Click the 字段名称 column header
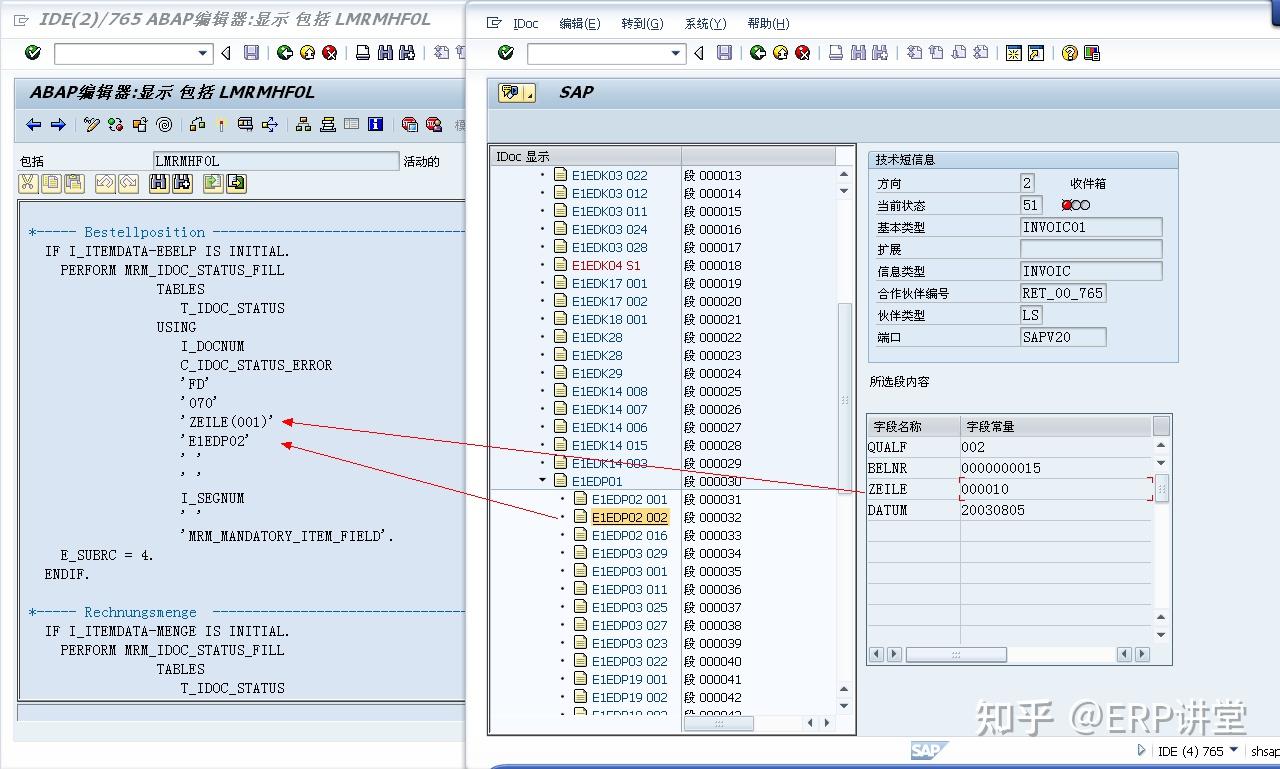The height and width of the screenshot is (769, 1280). (913, 426)
